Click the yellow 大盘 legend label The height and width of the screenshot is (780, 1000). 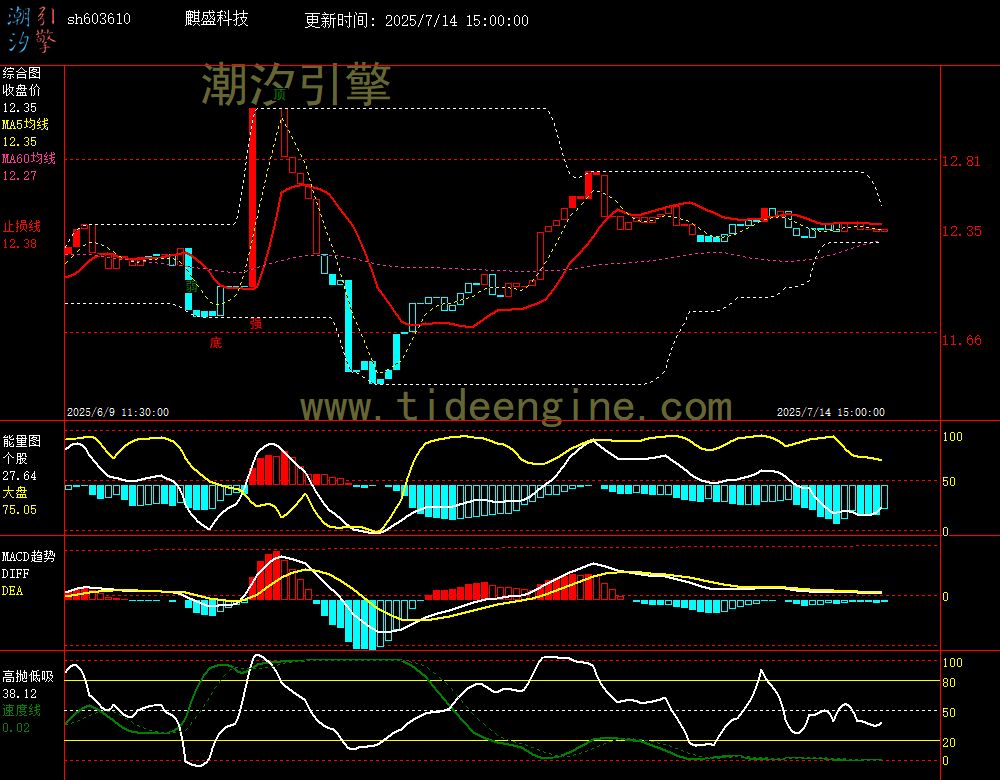coord(15,492)
